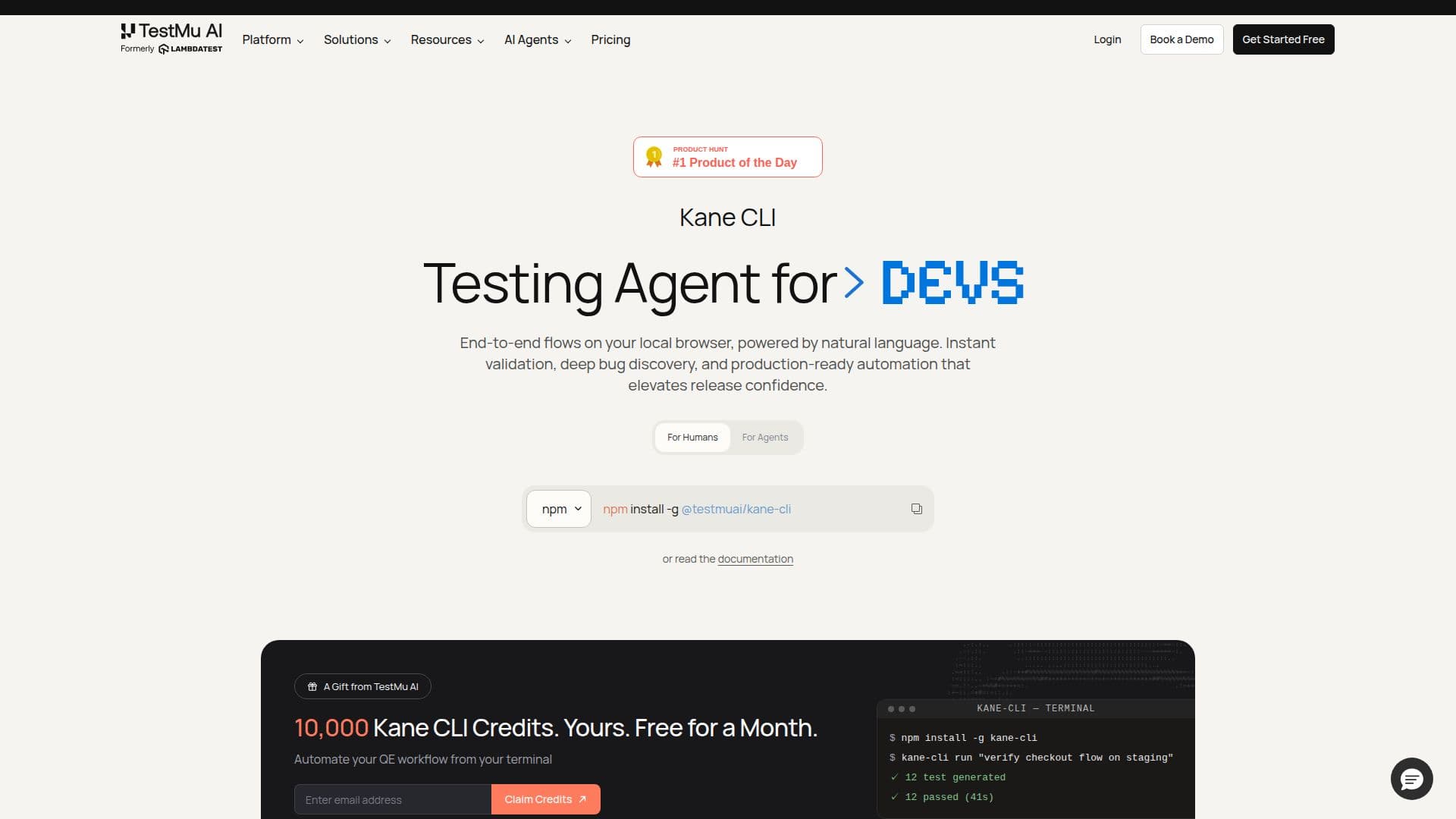Open the npm package manager selector
Screen dimensions: 1456x819
(559, 509)
